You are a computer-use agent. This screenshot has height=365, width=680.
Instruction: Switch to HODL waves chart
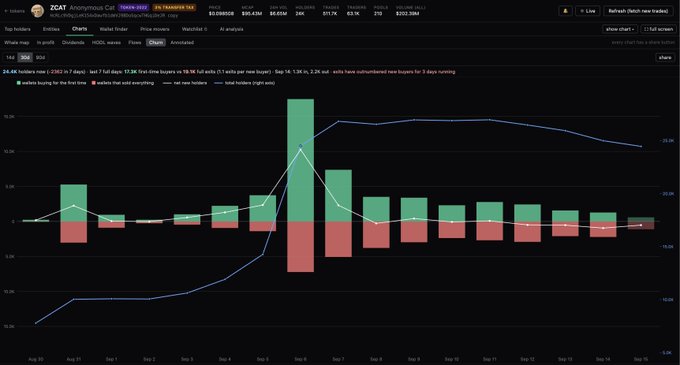pos(106,42)
